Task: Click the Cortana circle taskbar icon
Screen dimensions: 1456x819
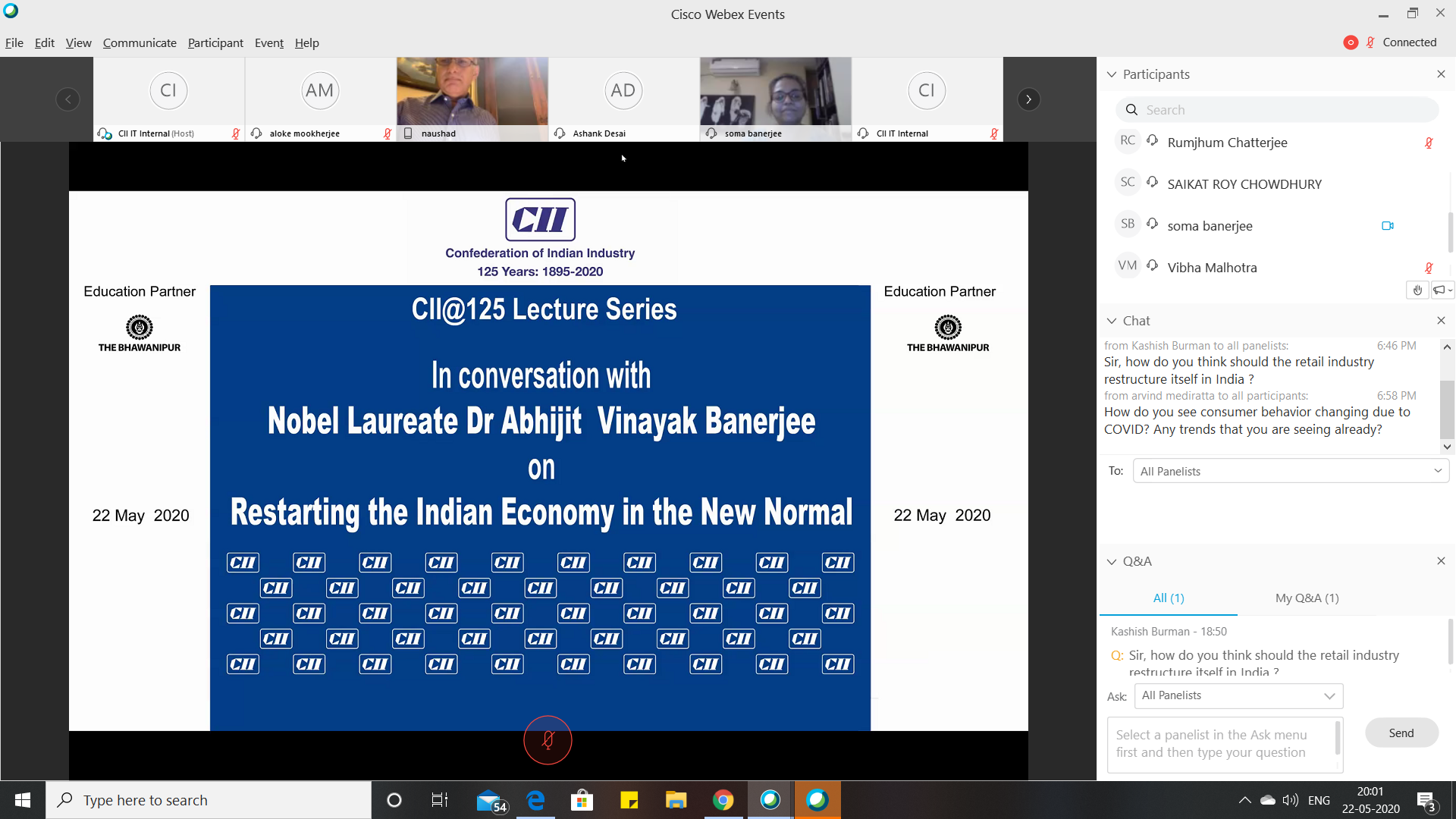Action: pyautogui.click(x=394, y=800)
